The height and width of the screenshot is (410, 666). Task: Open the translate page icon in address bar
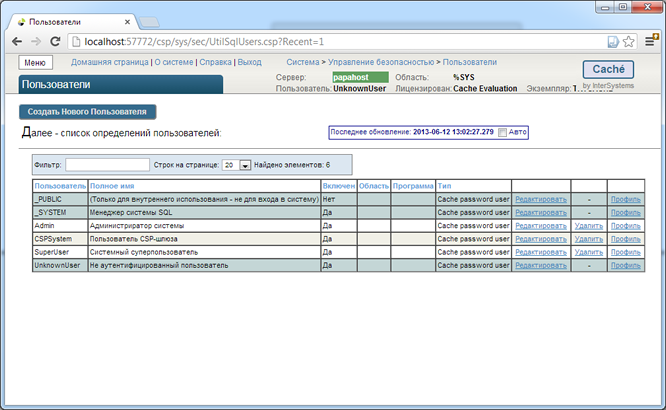coord(613,41)
